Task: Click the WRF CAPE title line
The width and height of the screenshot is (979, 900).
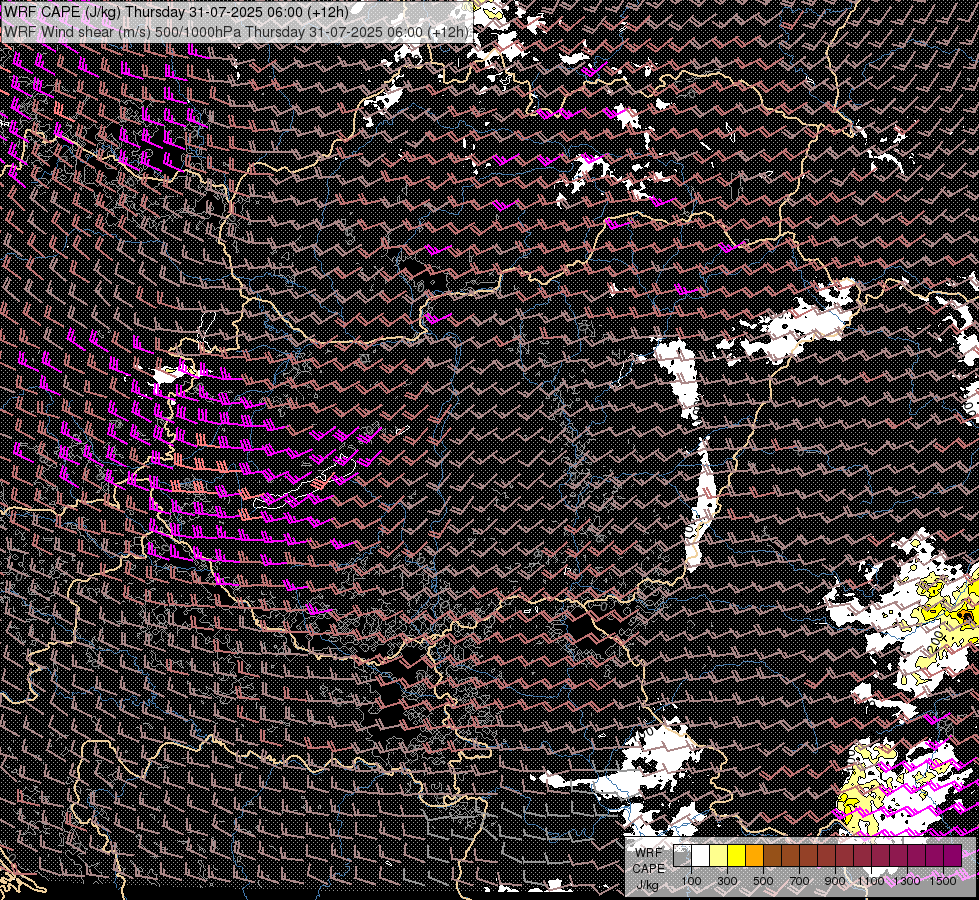Action: point(177,12)
